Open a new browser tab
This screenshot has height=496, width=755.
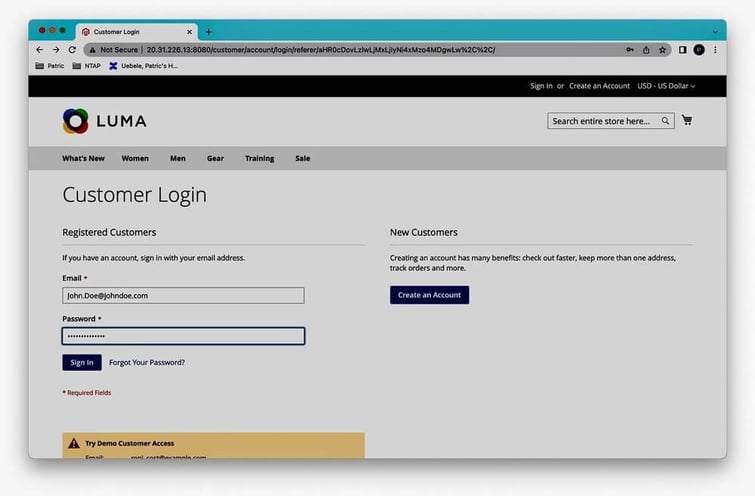click(x=208, y=31)
